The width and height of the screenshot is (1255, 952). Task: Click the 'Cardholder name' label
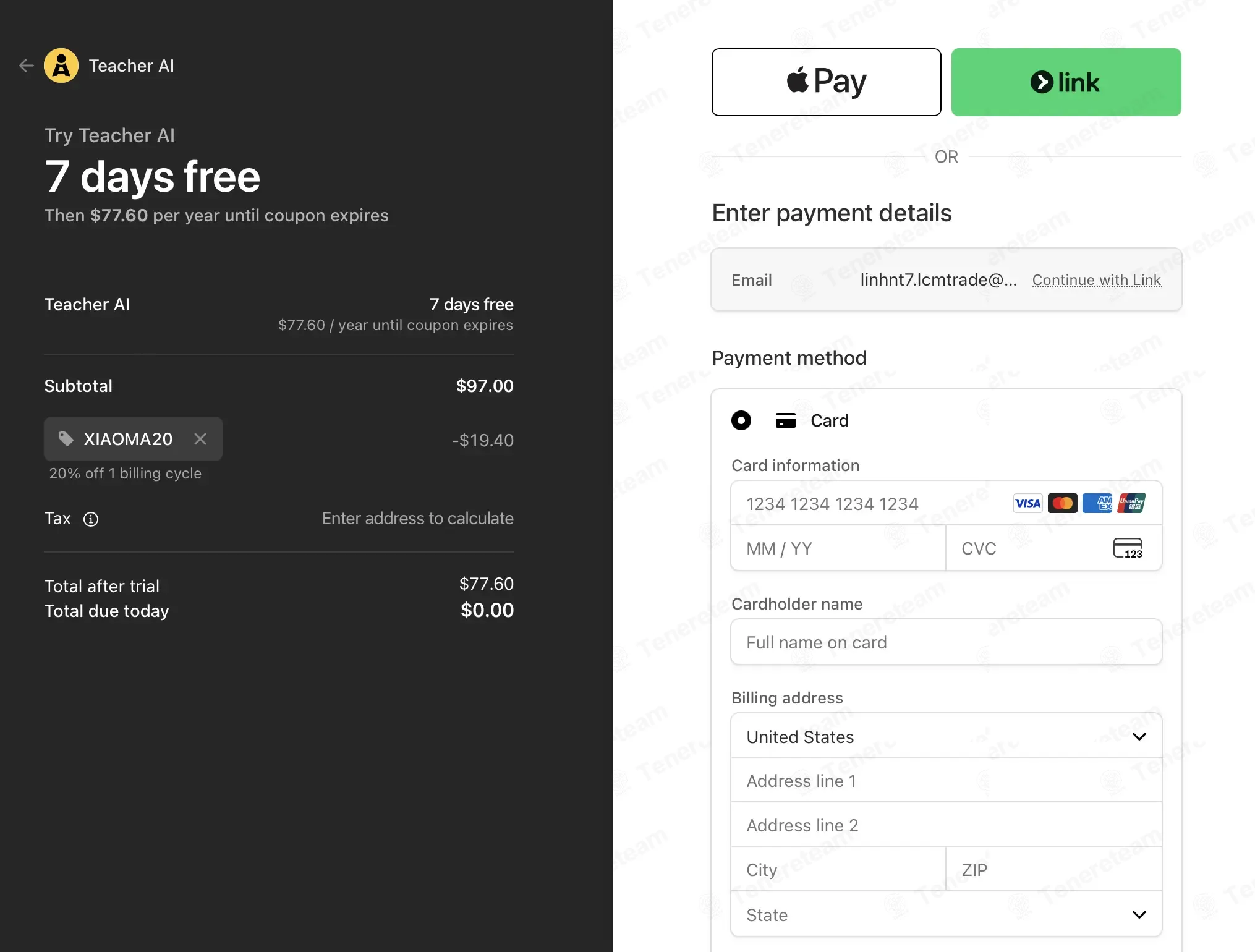(798, 604)
